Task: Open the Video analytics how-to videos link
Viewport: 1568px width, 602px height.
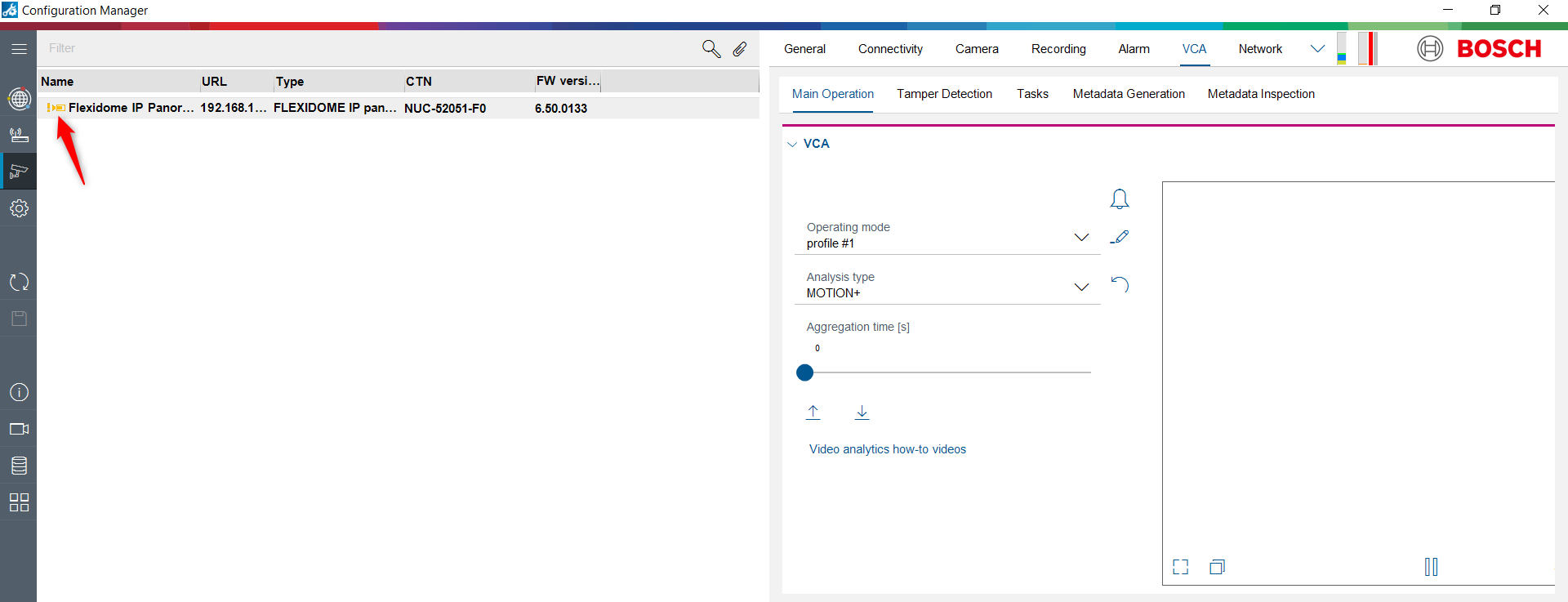Action: pos(887,449)
